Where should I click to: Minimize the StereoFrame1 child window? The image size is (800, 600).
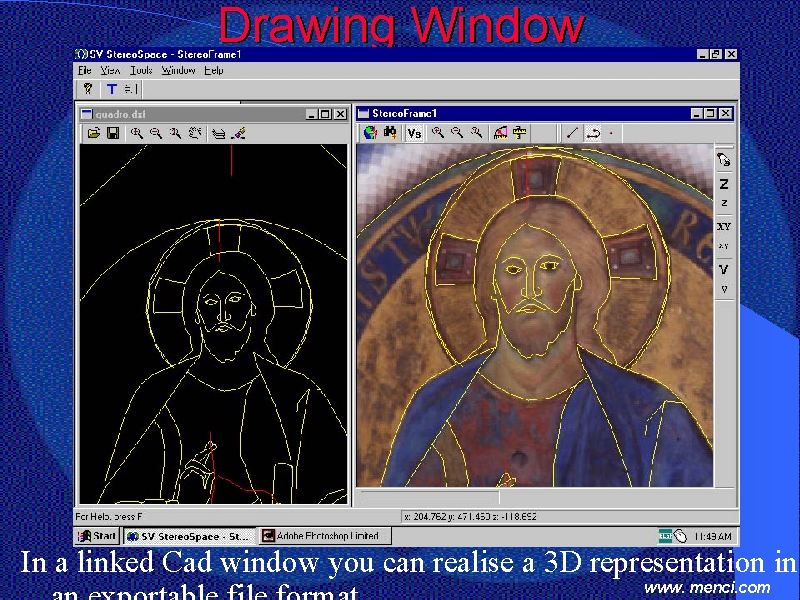coord(696,113)
